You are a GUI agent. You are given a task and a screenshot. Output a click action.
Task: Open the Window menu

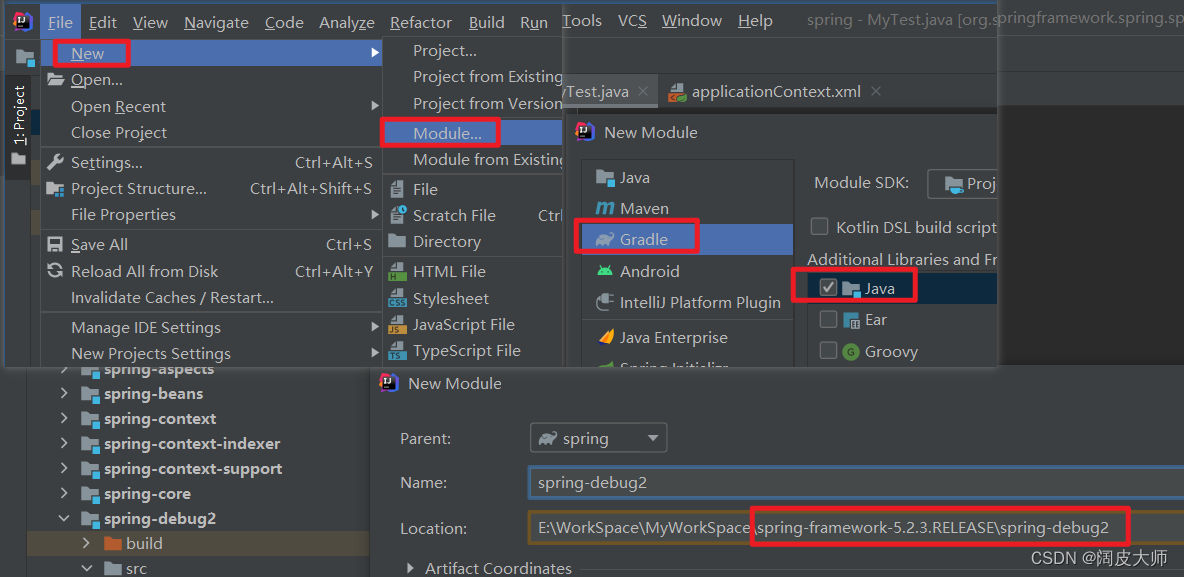coord(692,20)
